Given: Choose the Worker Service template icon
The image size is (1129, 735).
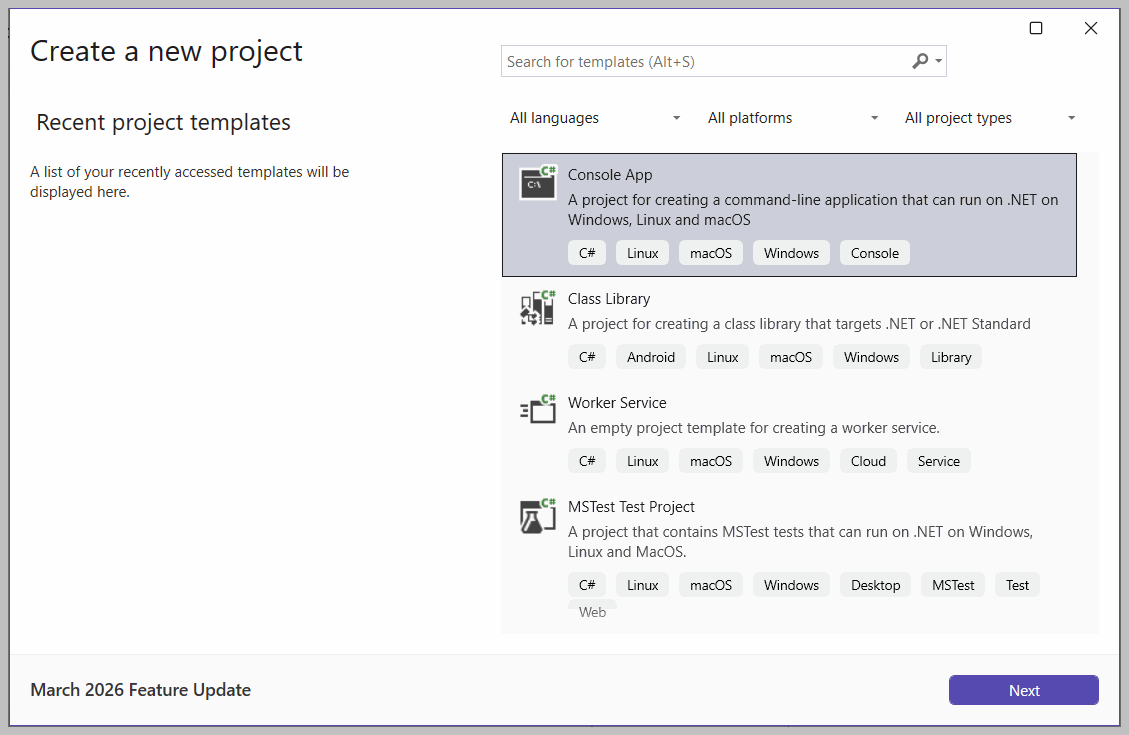Looking at the screenshot, I should 537,410.
